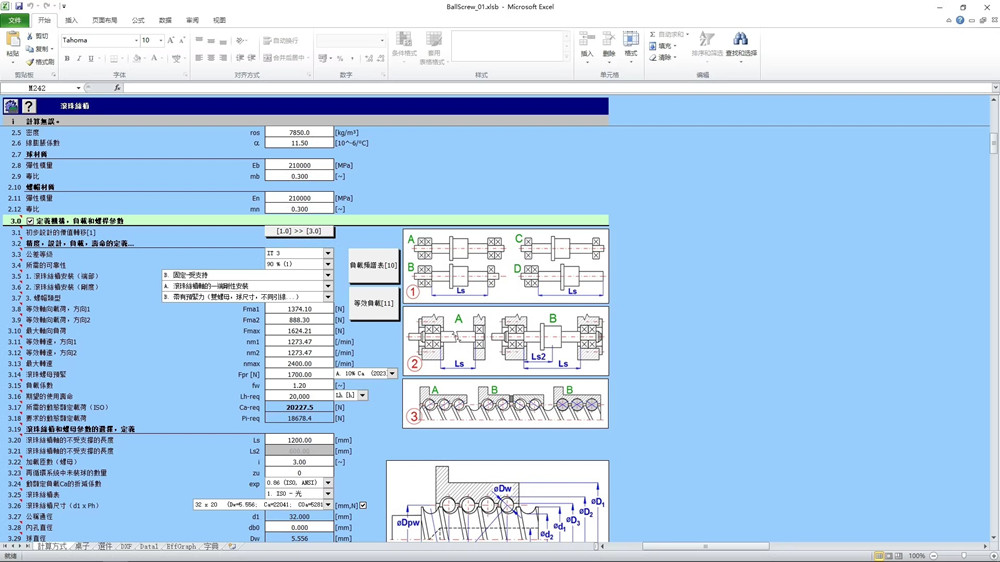Open the IT 3 tolerance grade dropdown
This screenshot has height=562, width=1000.
coord(328,253)
